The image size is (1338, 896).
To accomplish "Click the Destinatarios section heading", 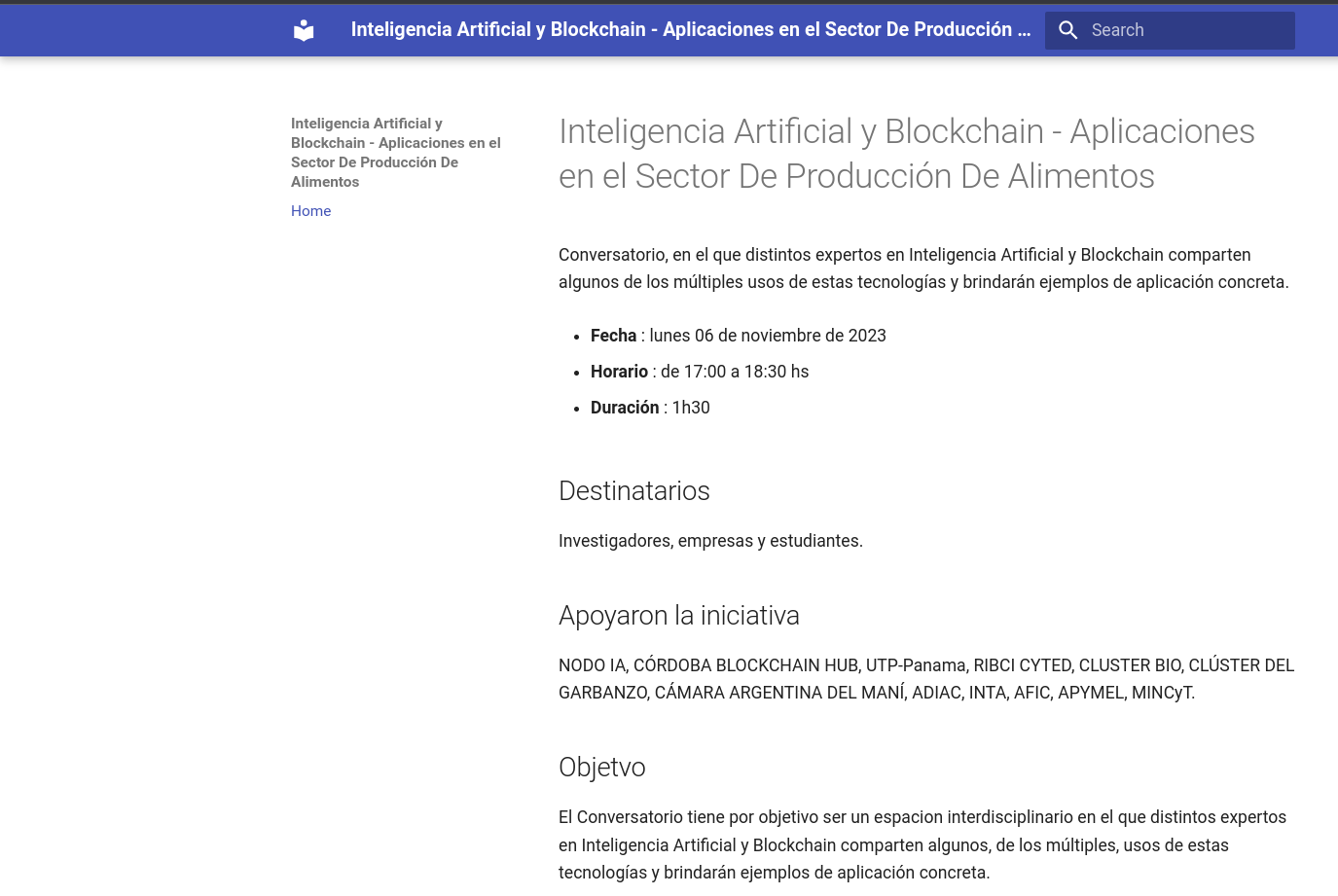I will pos(633,491).
